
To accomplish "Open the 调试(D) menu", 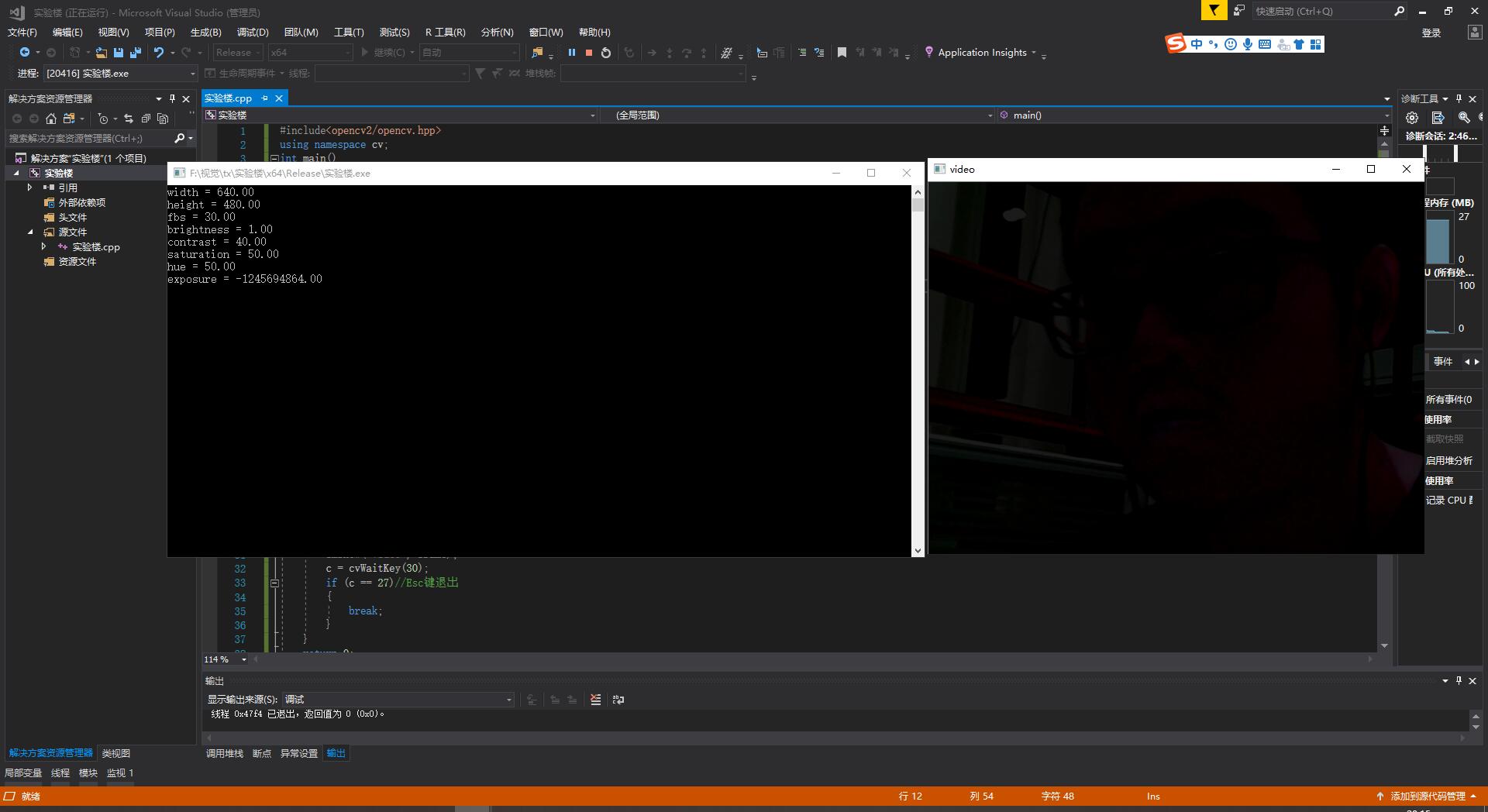I will [x=253, y=32].
